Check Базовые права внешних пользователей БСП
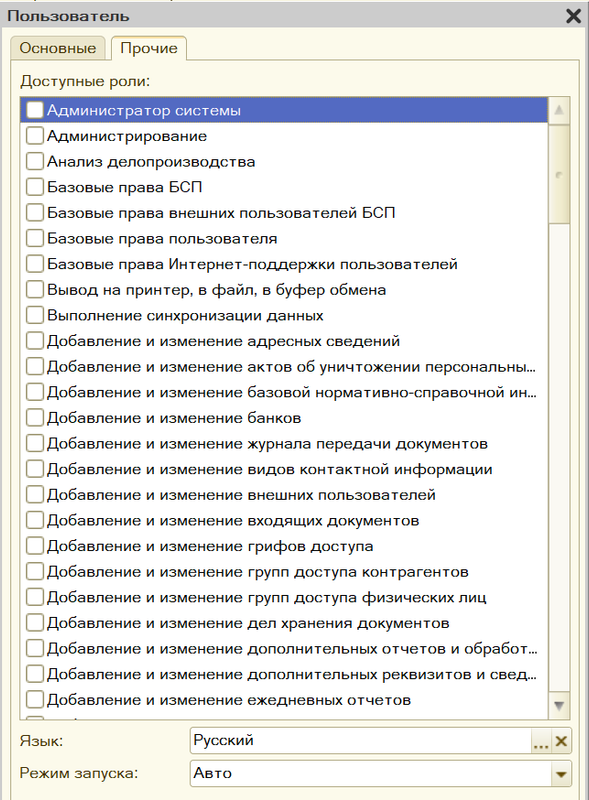The height and width of the screenshot is (800, 589). pyautogui.click(x=35, y=212)
